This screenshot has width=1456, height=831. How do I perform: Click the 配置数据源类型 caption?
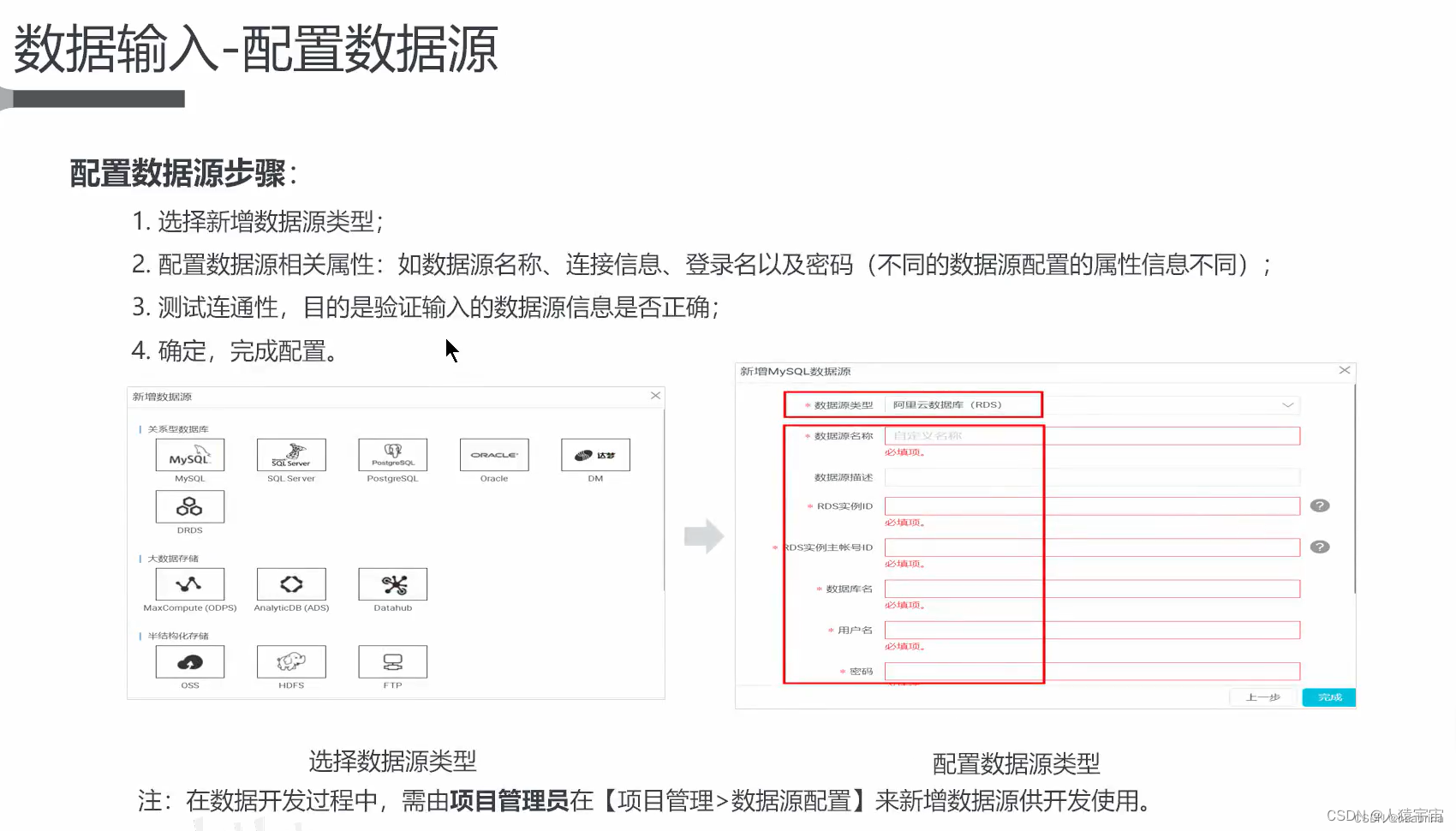tap(1016, 763)
